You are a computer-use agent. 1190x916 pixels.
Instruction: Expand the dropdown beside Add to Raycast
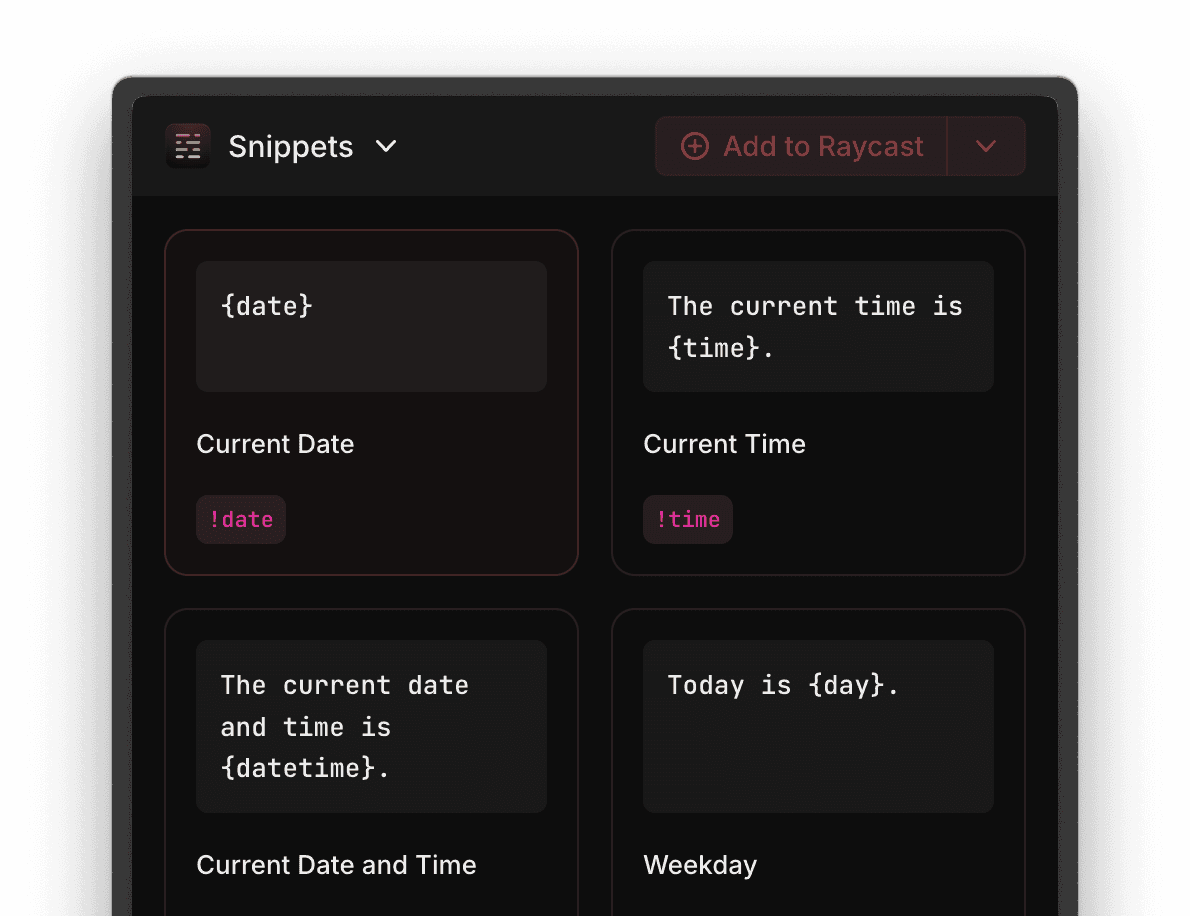986,146
